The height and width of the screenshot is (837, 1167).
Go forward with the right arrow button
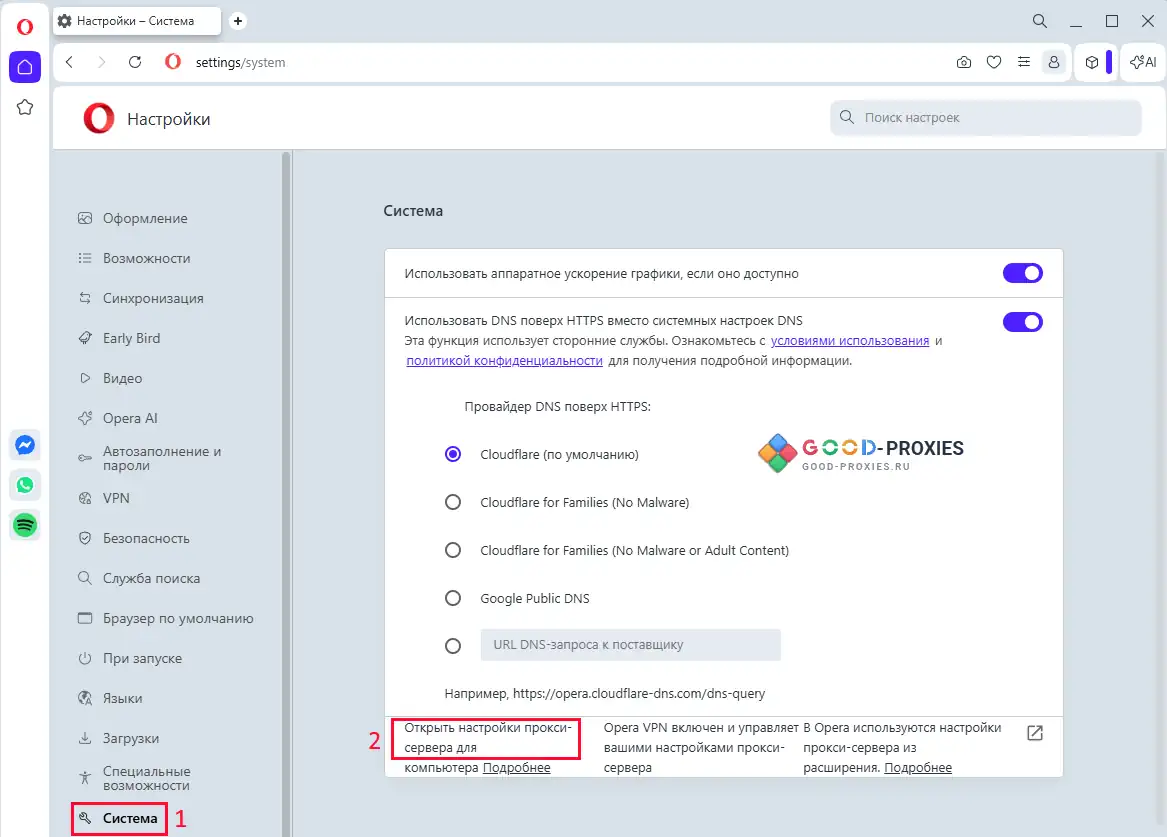coord(102,62)
